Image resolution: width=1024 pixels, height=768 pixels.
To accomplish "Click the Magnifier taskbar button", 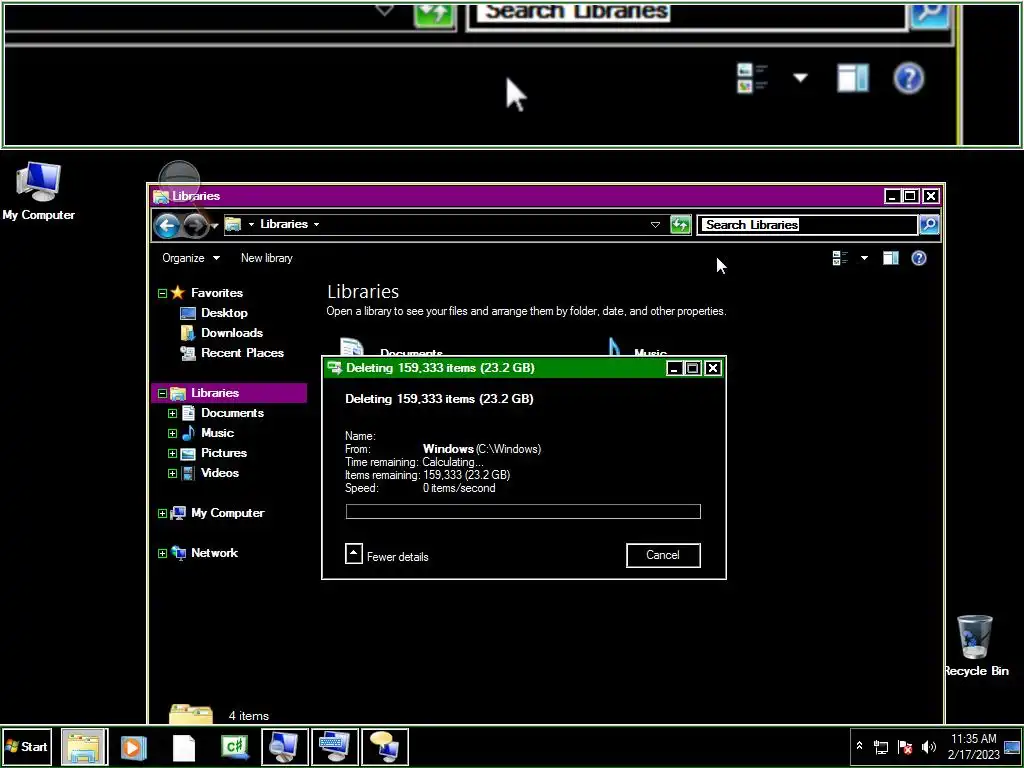I will (285, 747).
